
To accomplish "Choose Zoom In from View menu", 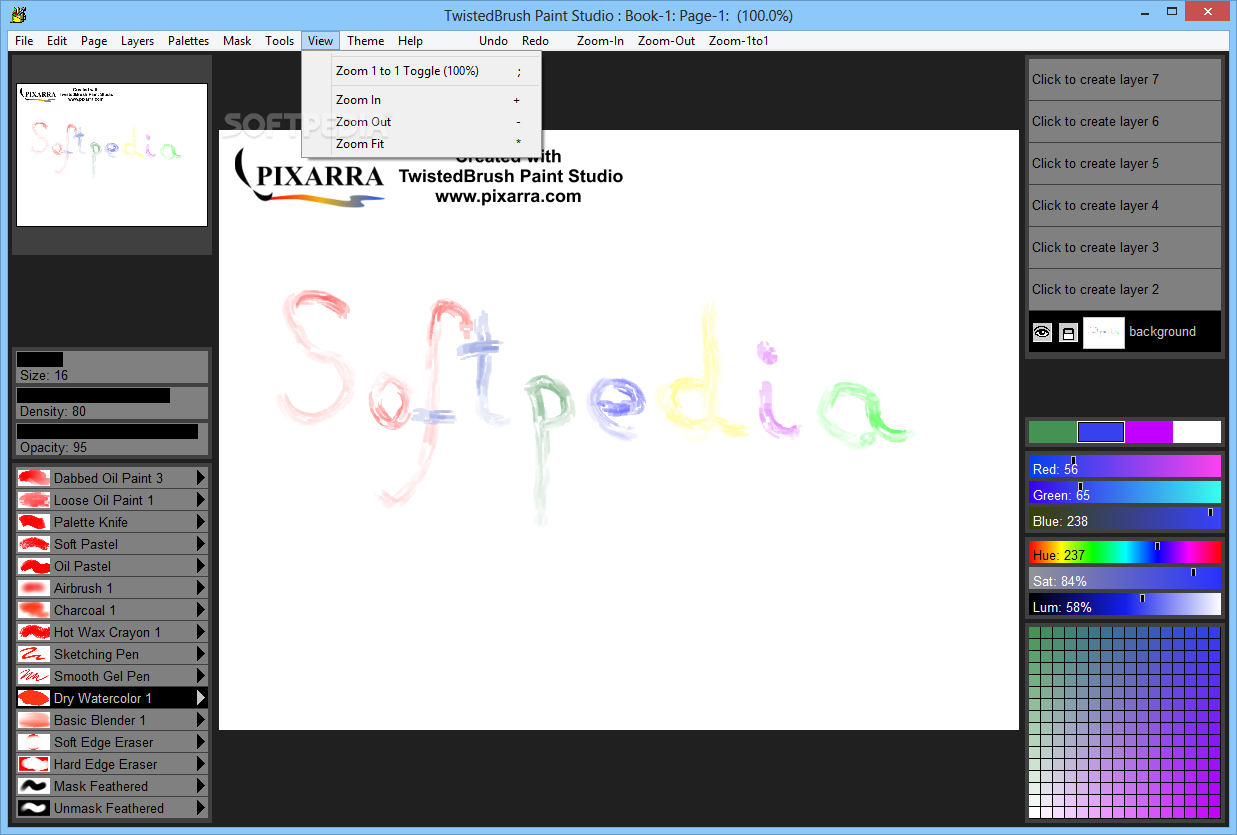I will click(x=422, y=100).
